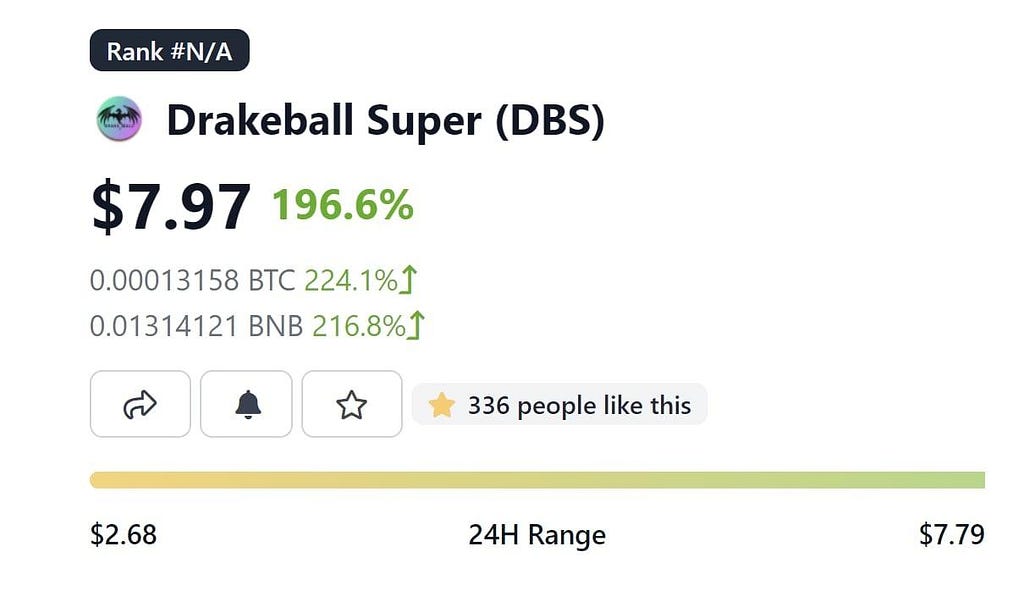Click the 196.6% price change

(343, 205)
